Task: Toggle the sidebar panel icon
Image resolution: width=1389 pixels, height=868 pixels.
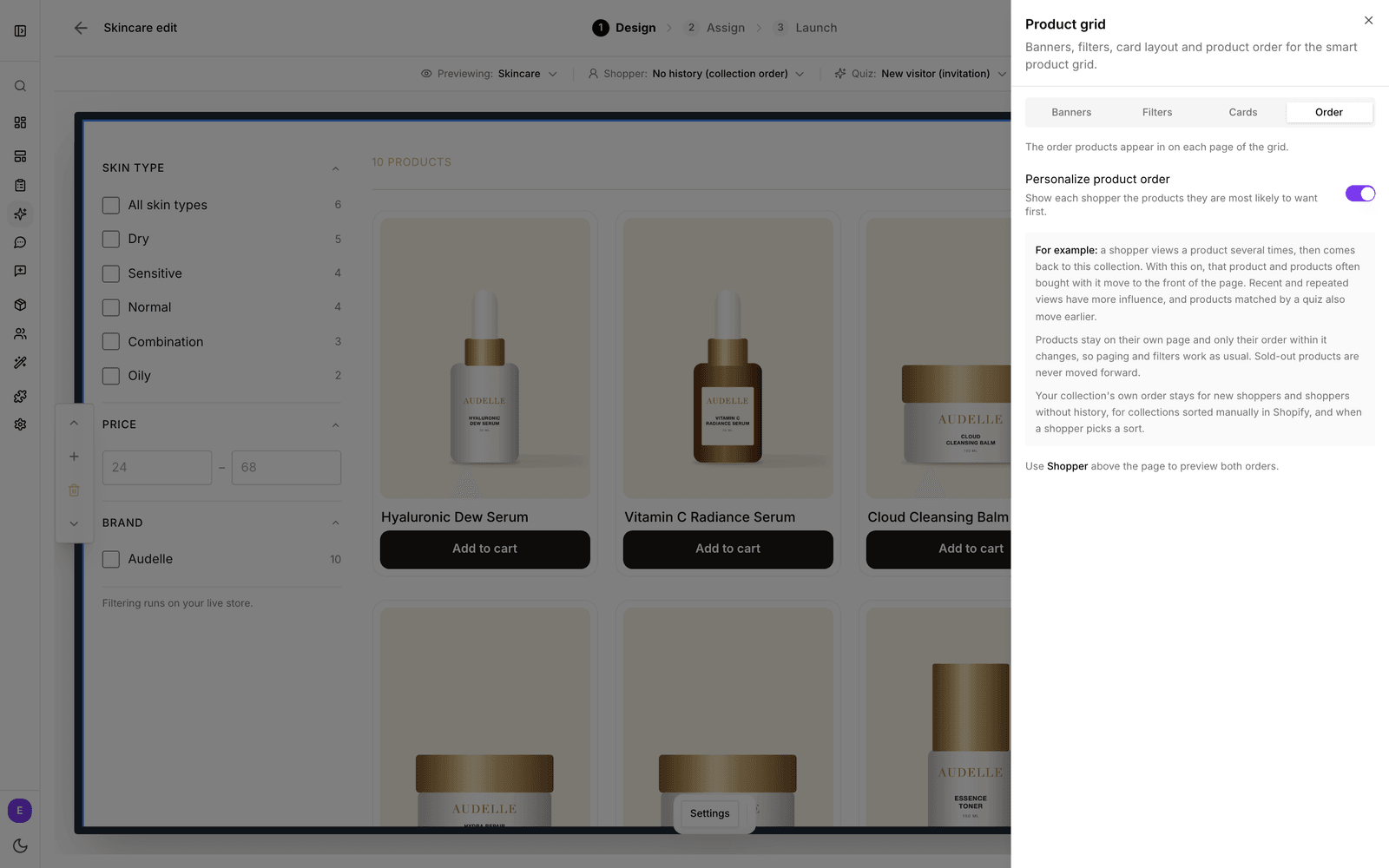Action: pyautogui.click(x=20, y=31)
